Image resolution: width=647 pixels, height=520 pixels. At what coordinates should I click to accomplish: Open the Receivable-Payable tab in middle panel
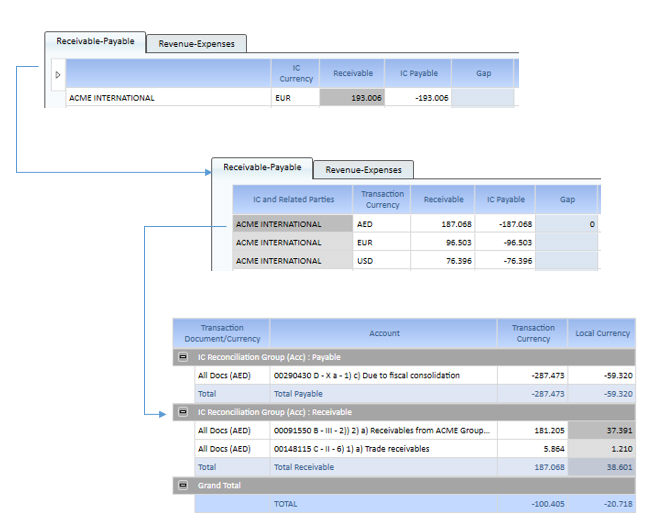262,167
